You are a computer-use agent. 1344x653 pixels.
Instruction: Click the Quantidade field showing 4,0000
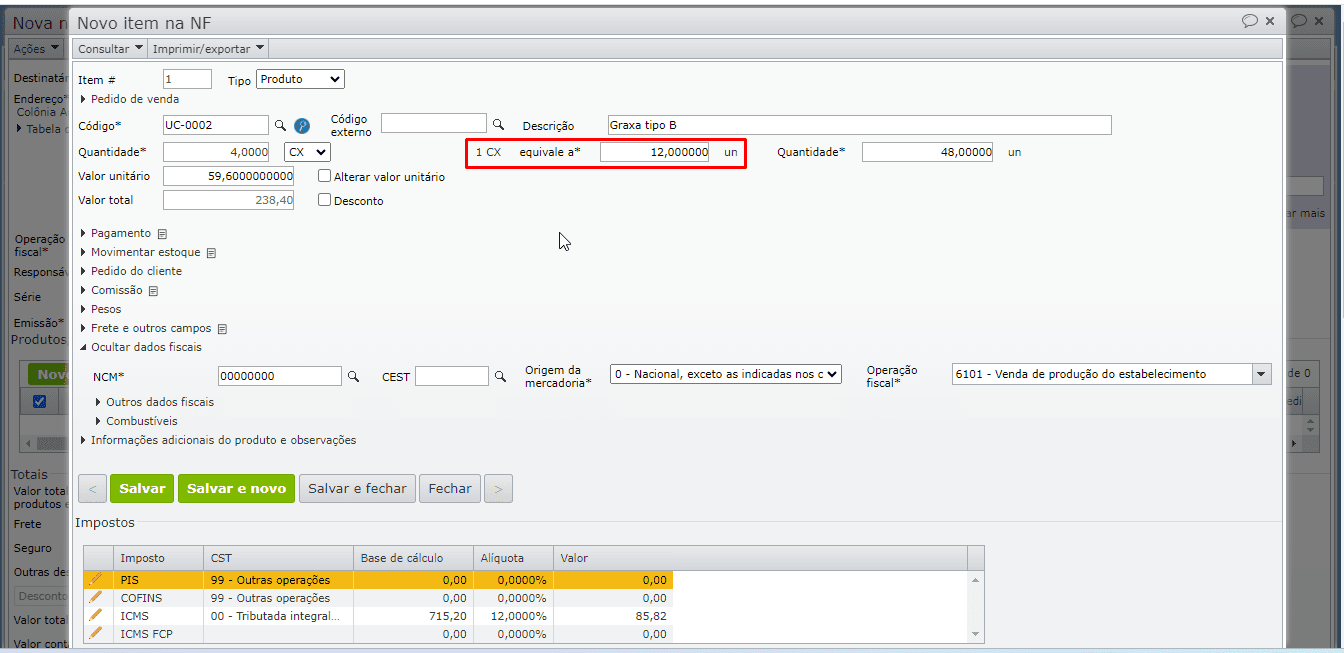(x=216, y=152)
